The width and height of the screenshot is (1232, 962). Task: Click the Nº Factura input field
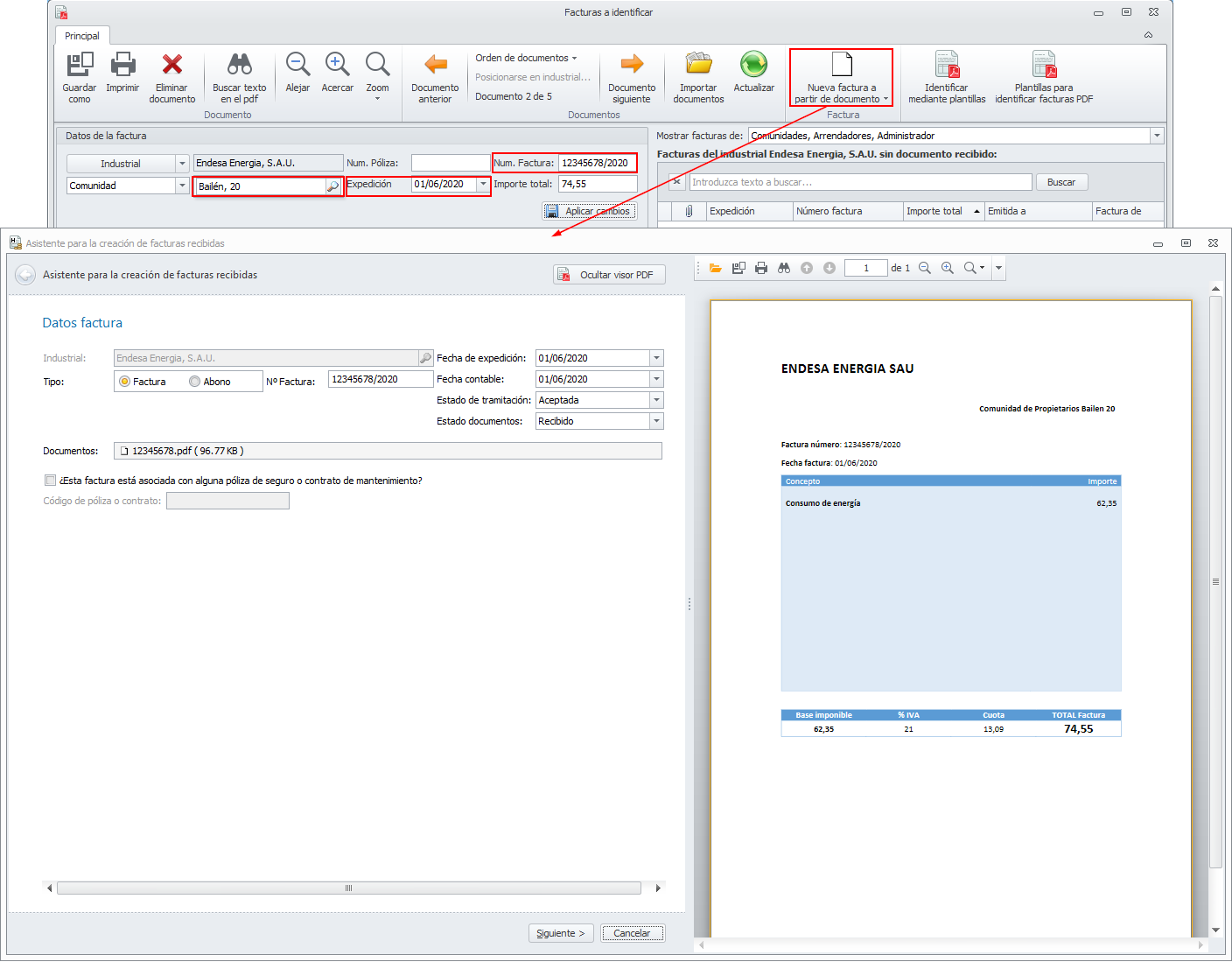click(380, 379)
